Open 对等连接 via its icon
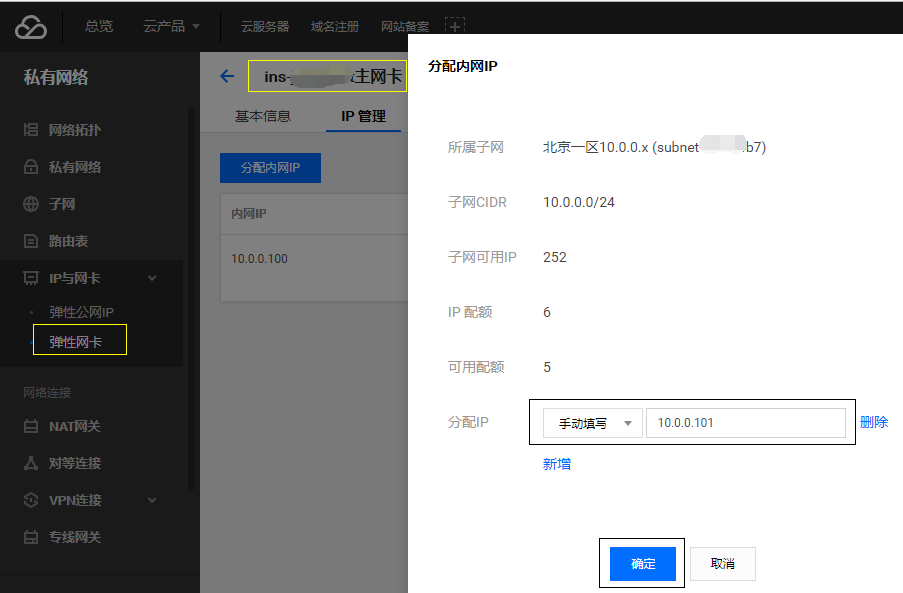This screenshot has width=903, height=593. coord(31,463)
